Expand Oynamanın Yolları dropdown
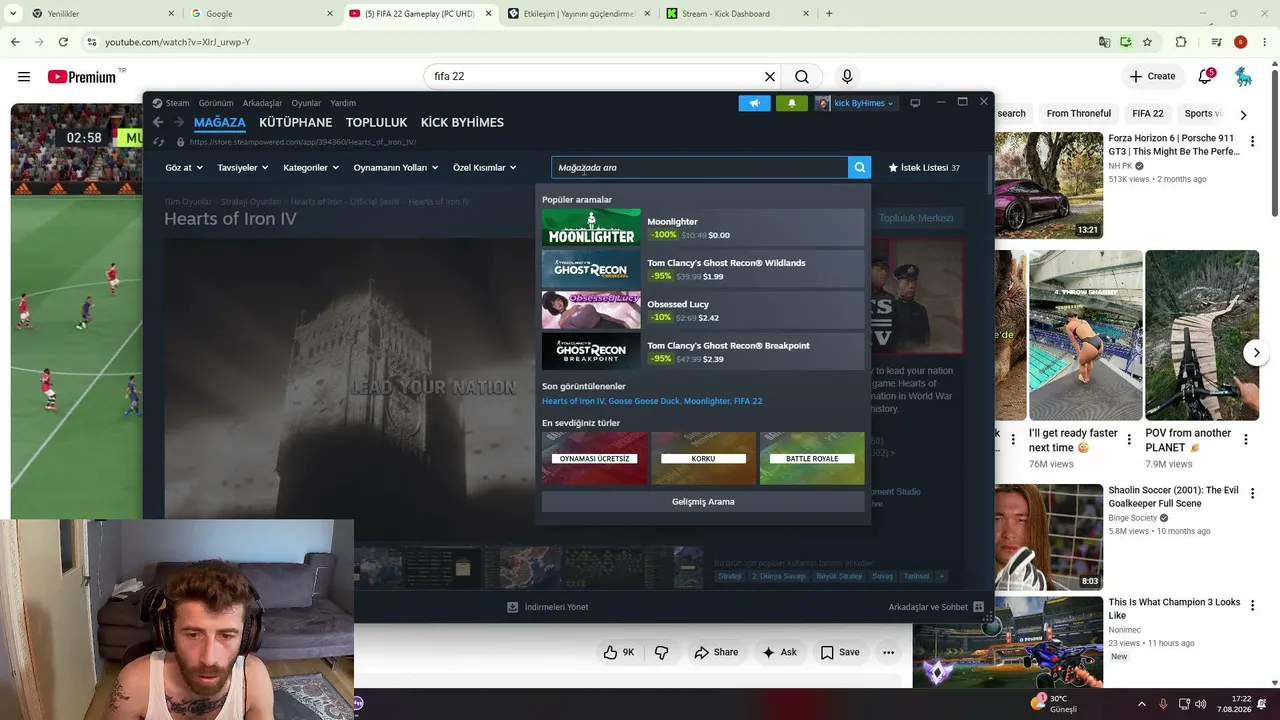The height and width of the screenshot is (720, 1280). coord(395,168)
